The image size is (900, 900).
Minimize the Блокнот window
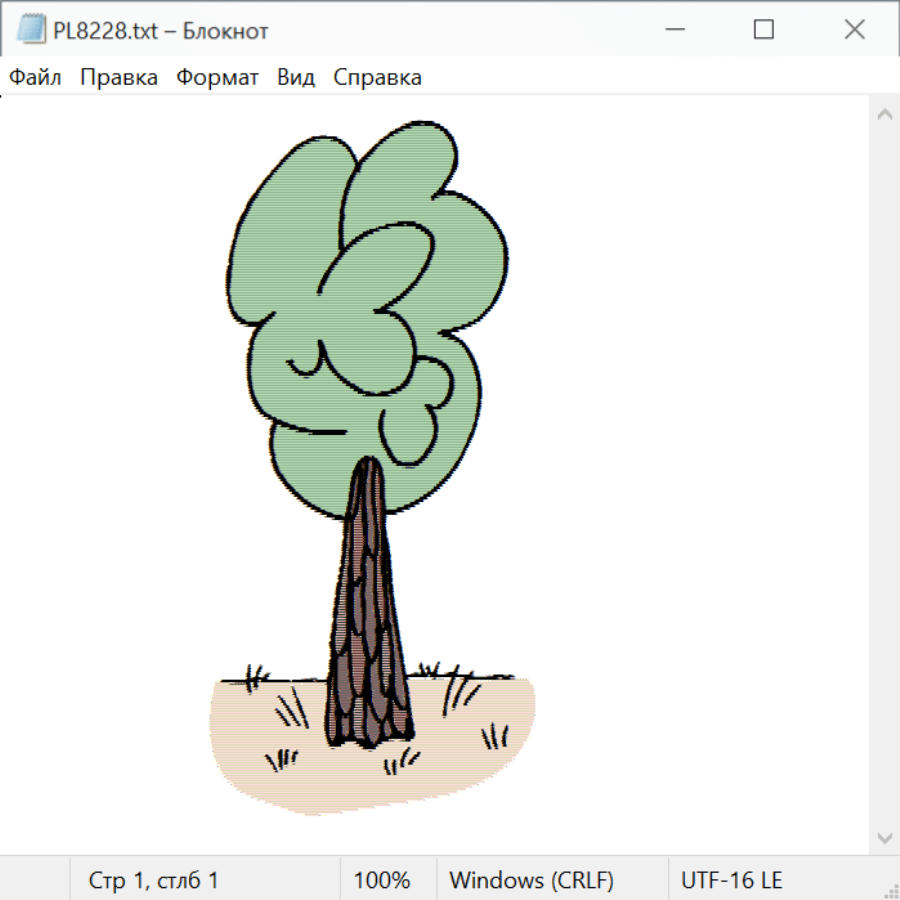pyautogui.click(x=672, y=31)
